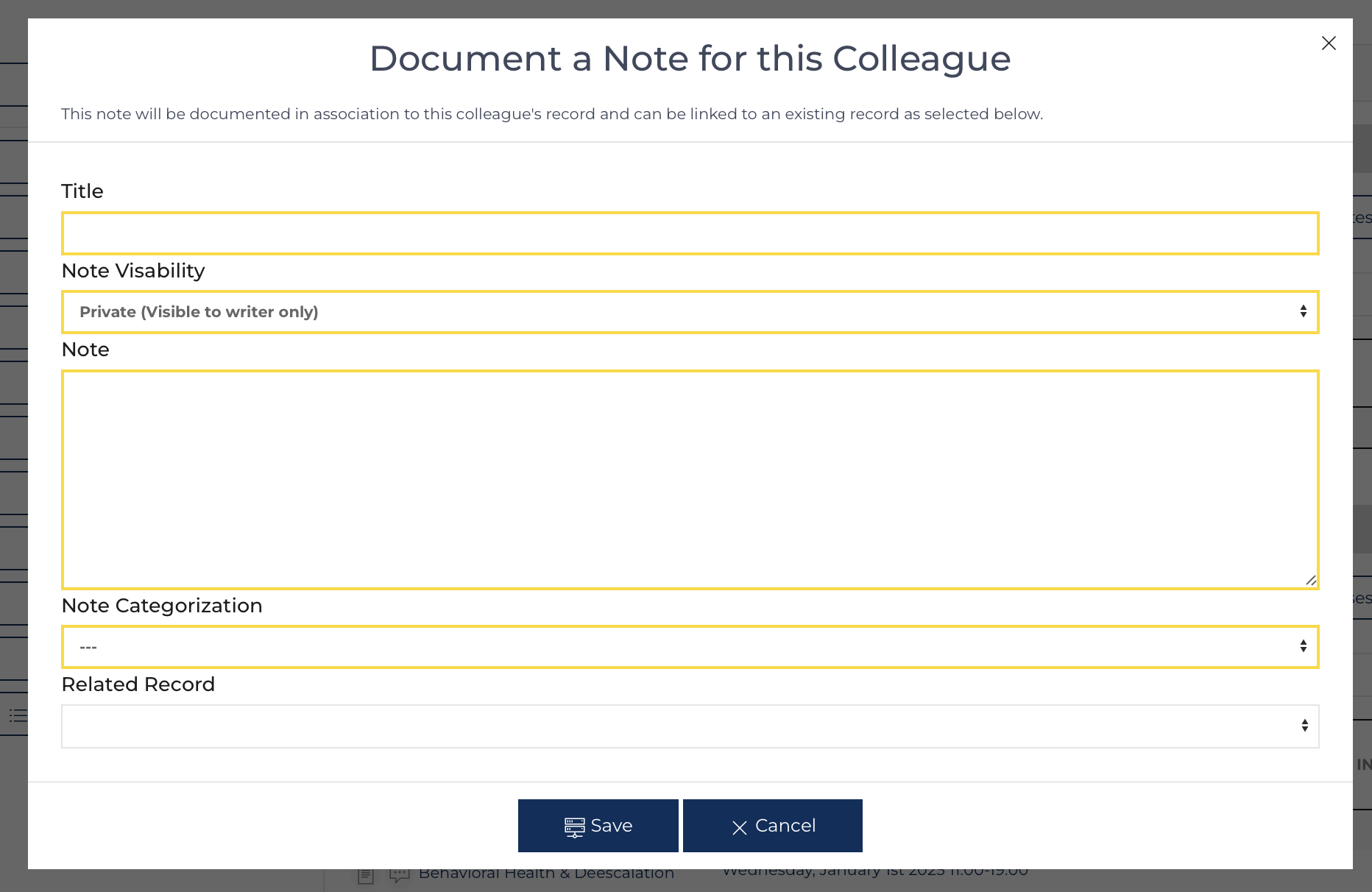Viewport: 1372px width, 892px height.
Task: Click the resize handle of the Note text area
Action: [x=1312, y=581]
